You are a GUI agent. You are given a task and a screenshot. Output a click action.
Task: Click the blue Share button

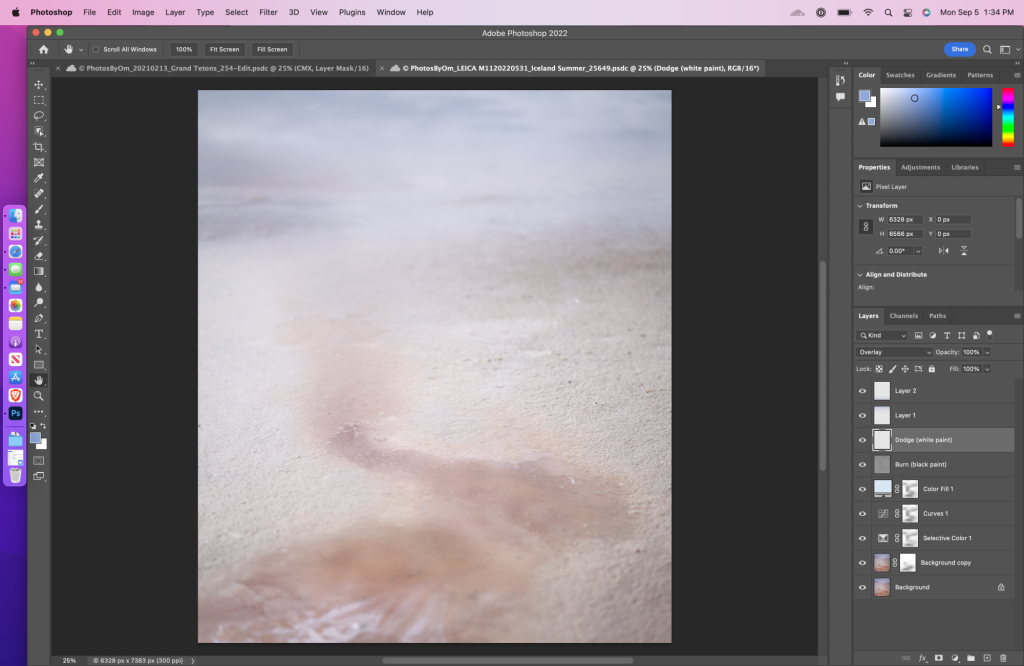coord(959,49)
